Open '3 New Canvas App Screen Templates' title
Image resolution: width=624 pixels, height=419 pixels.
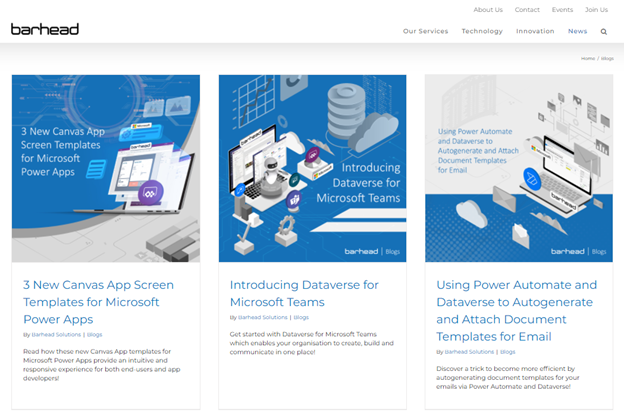pyautogui.click(x=98, y=302)
